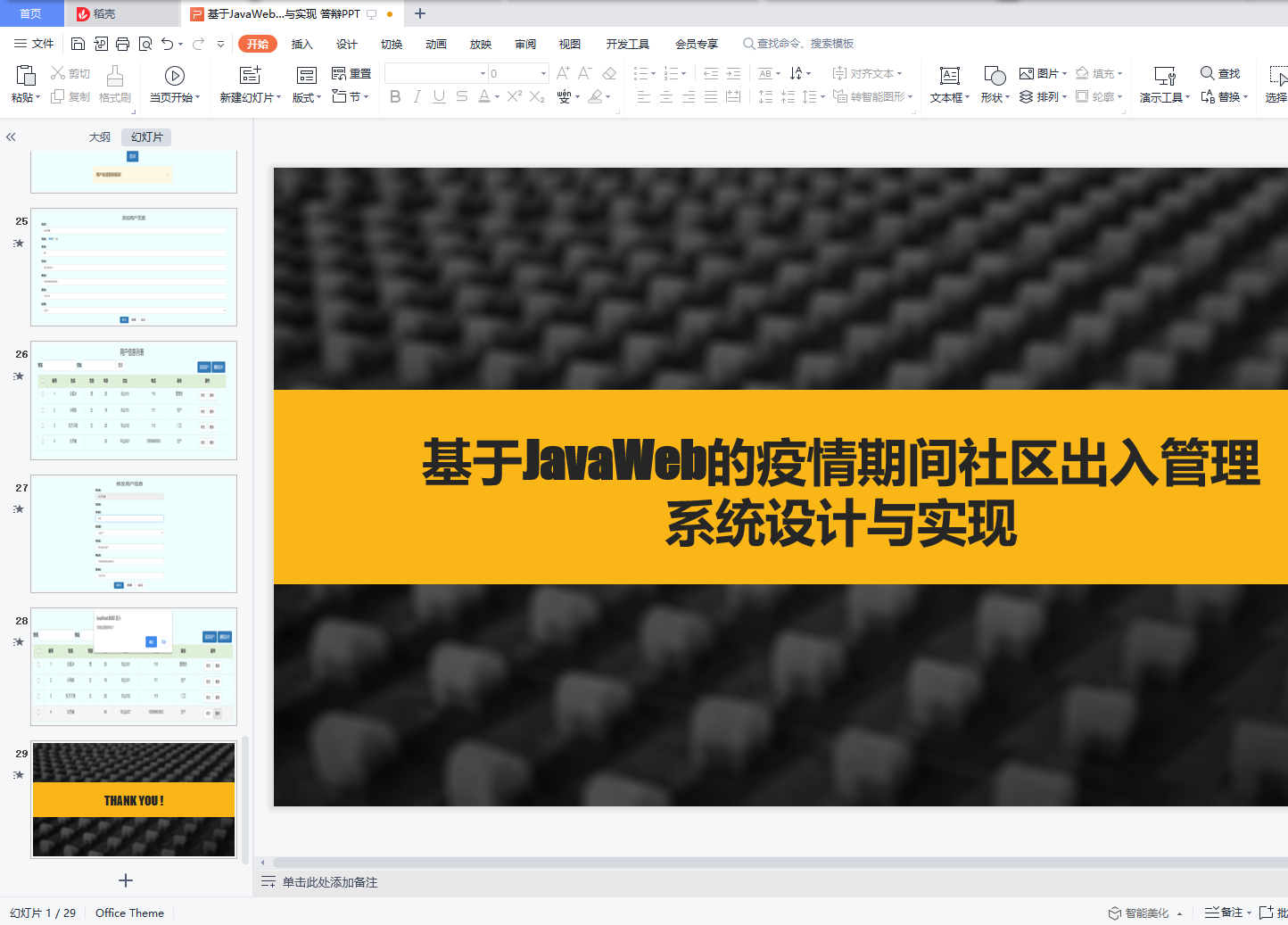
Task: Increase font size with A+ icon
Action: click(x=563, y=73)
